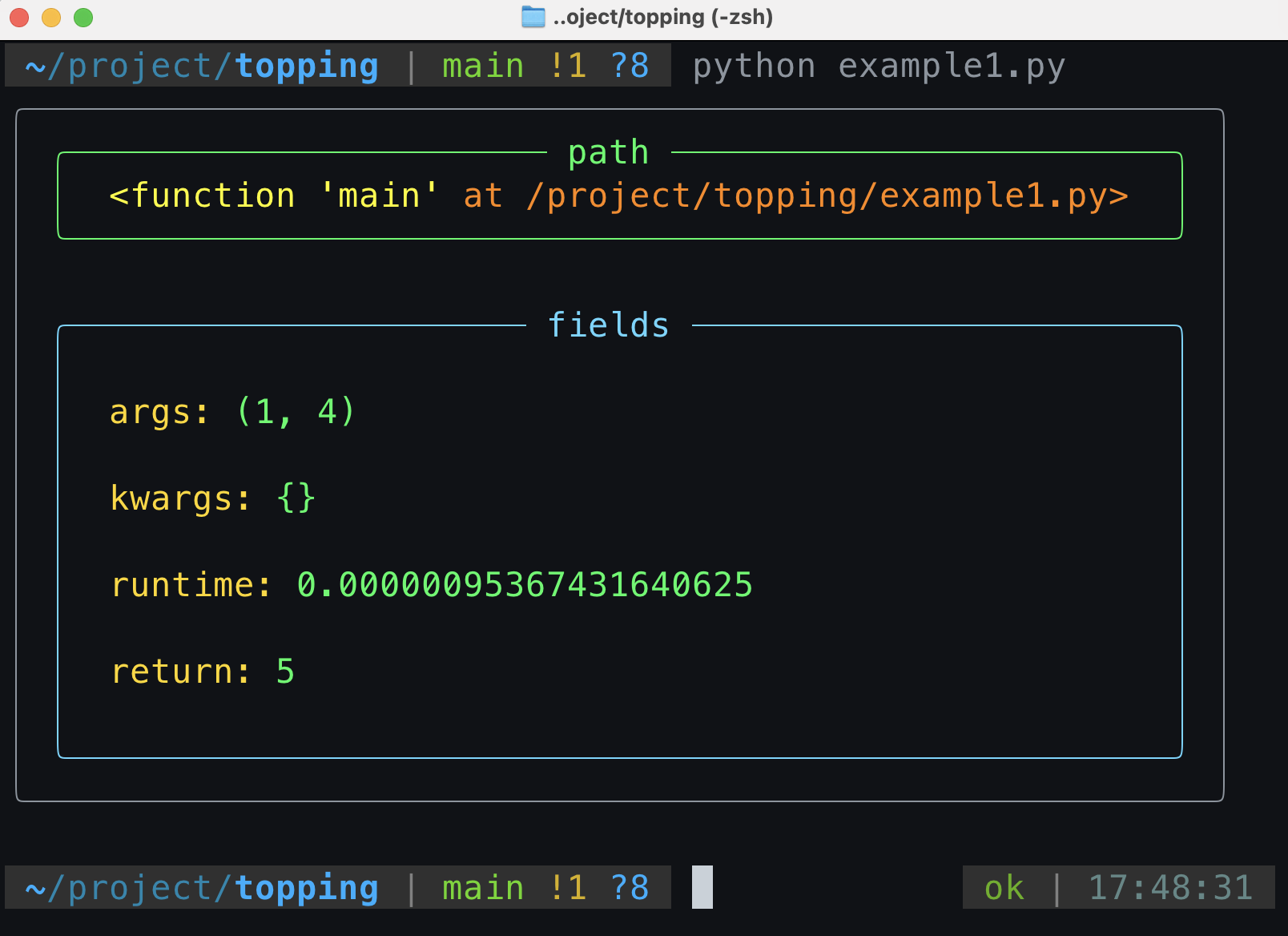This screenshot has width=1288, height=936.
Task: Click the ok exit status indicator
Action: pos(1004,887)
